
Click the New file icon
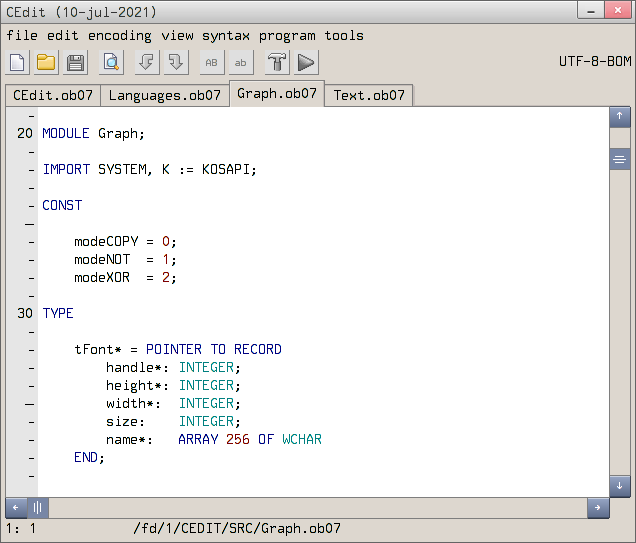click(x=18, y=63)
